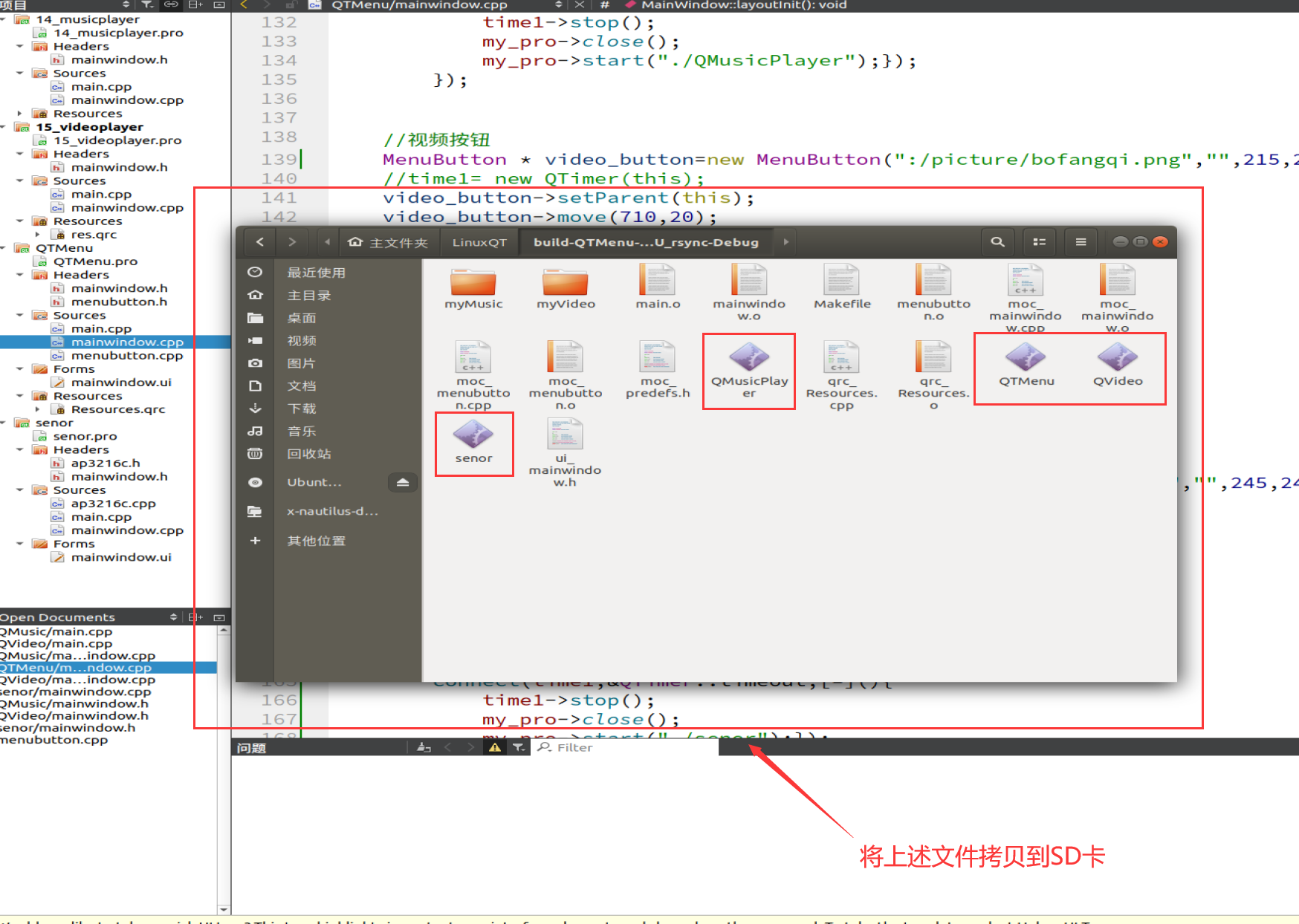
Task: Close the Open Documents pane via its header icon
Action: point(219,617)
